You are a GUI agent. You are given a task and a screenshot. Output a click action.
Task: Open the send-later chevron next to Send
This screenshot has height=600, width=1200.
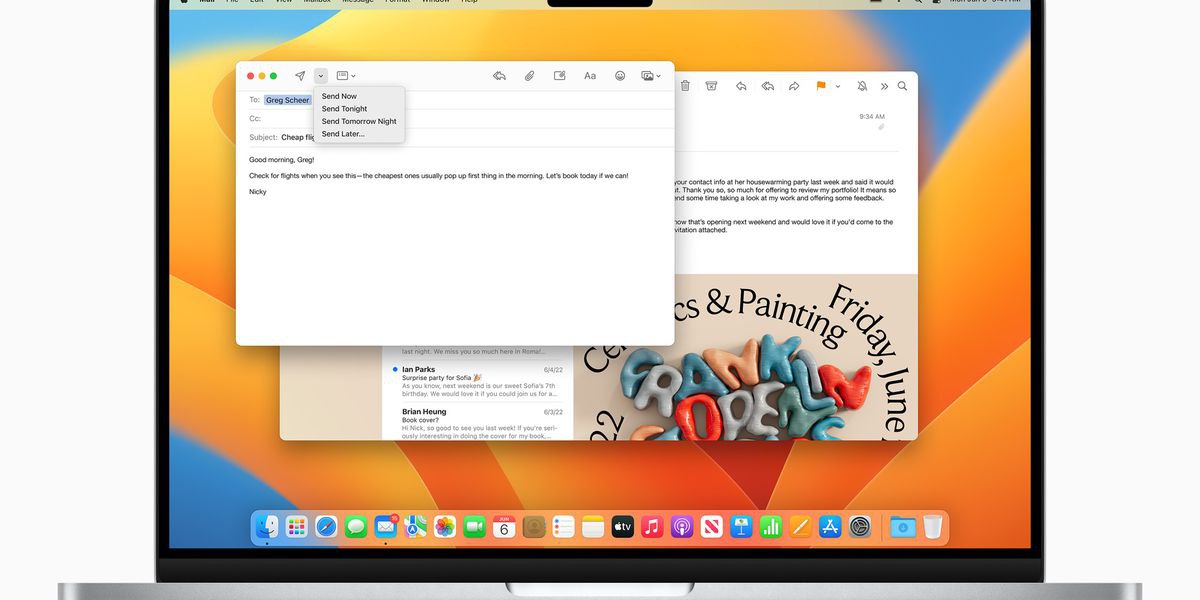point(321,76)
